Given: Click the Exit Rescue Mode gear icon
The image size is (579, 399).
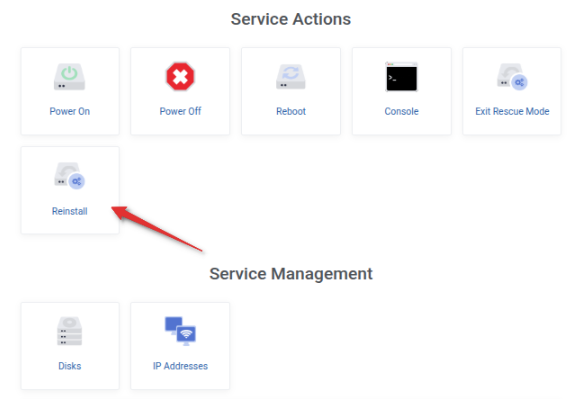Looking at the screenshot, I should [512, 76].
